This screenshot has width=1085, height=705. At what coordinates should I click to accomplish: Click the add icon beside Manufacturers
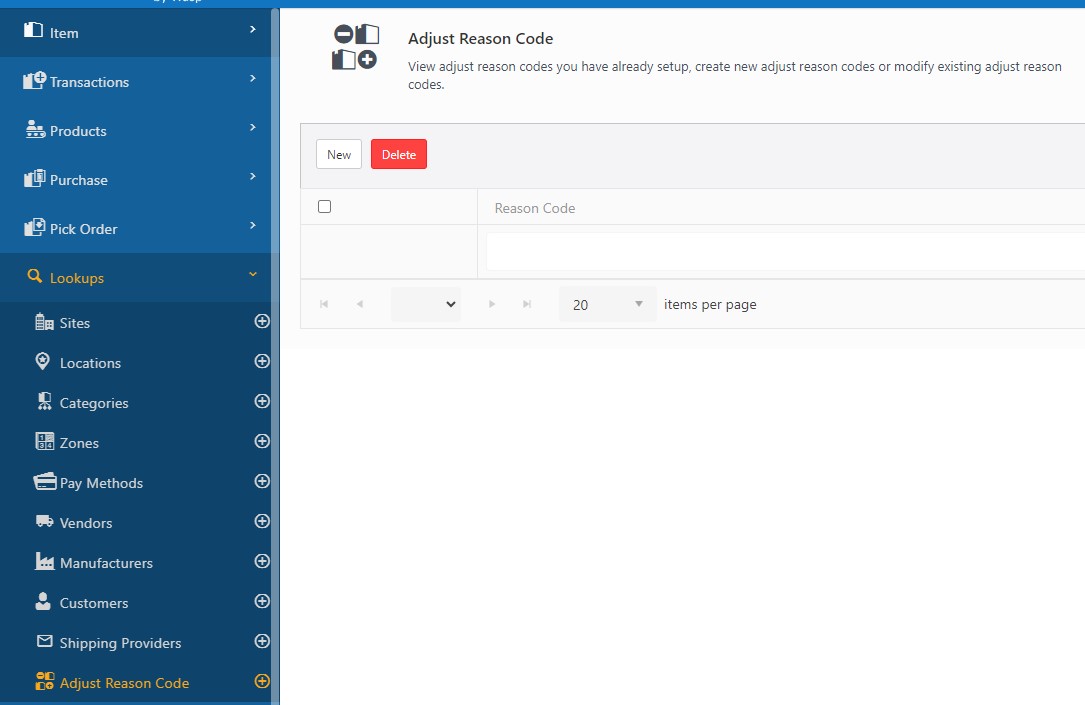pos(262,562)
